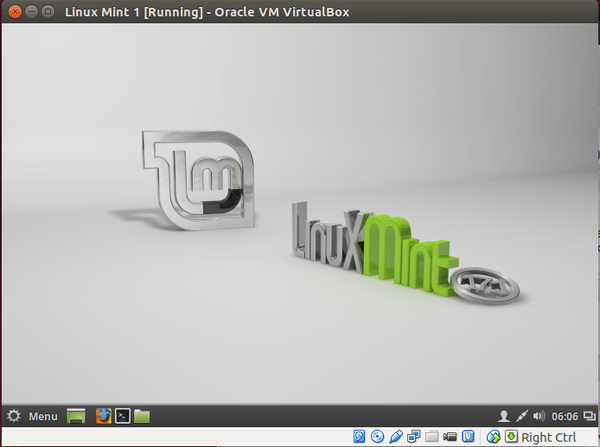Open the network connection applet
The image size is (600, 447).
pyautogui.click(x=521, y=416)
